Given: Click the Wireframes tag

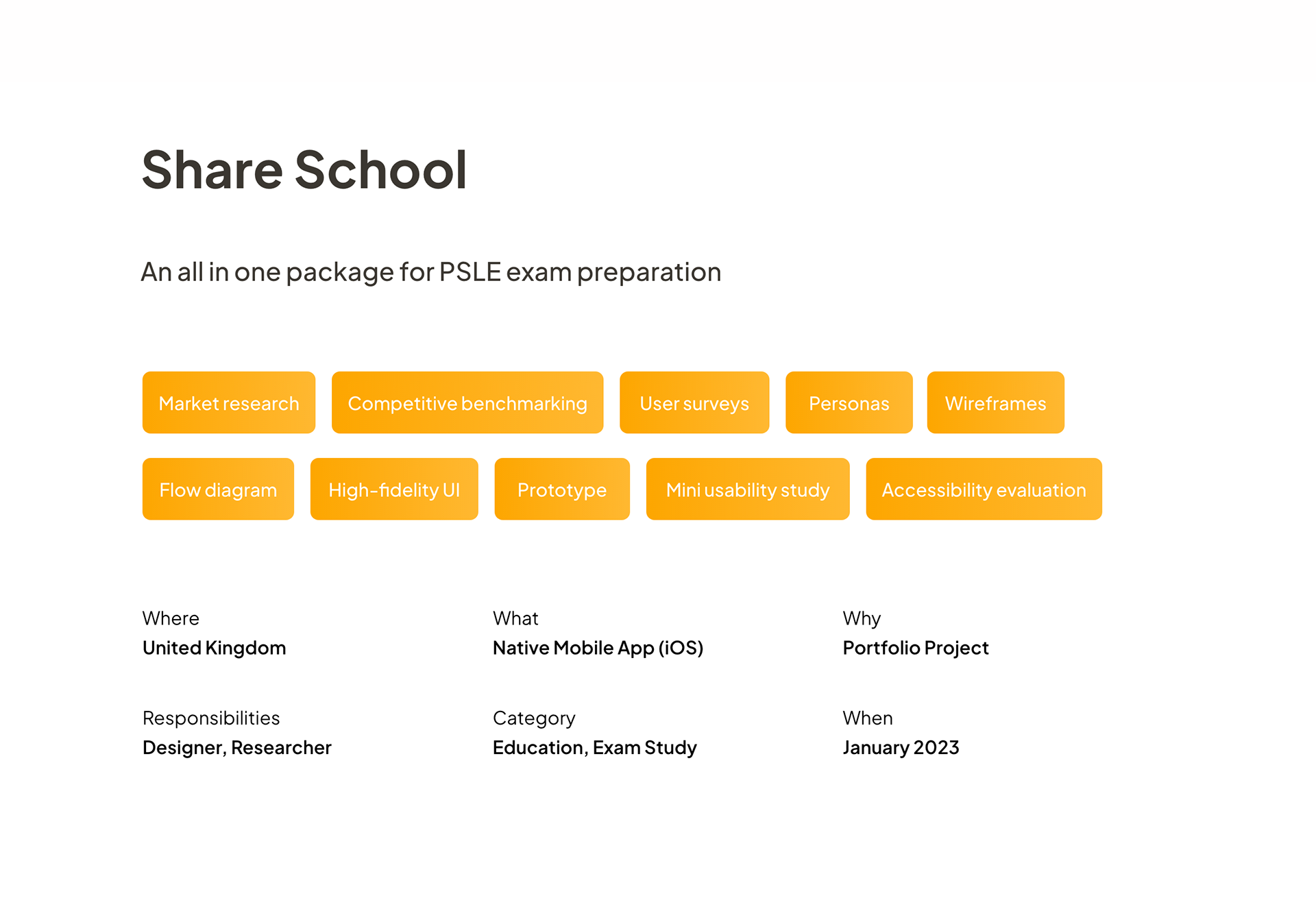Looking at the screenshot, I should click(x=995, y=402).
